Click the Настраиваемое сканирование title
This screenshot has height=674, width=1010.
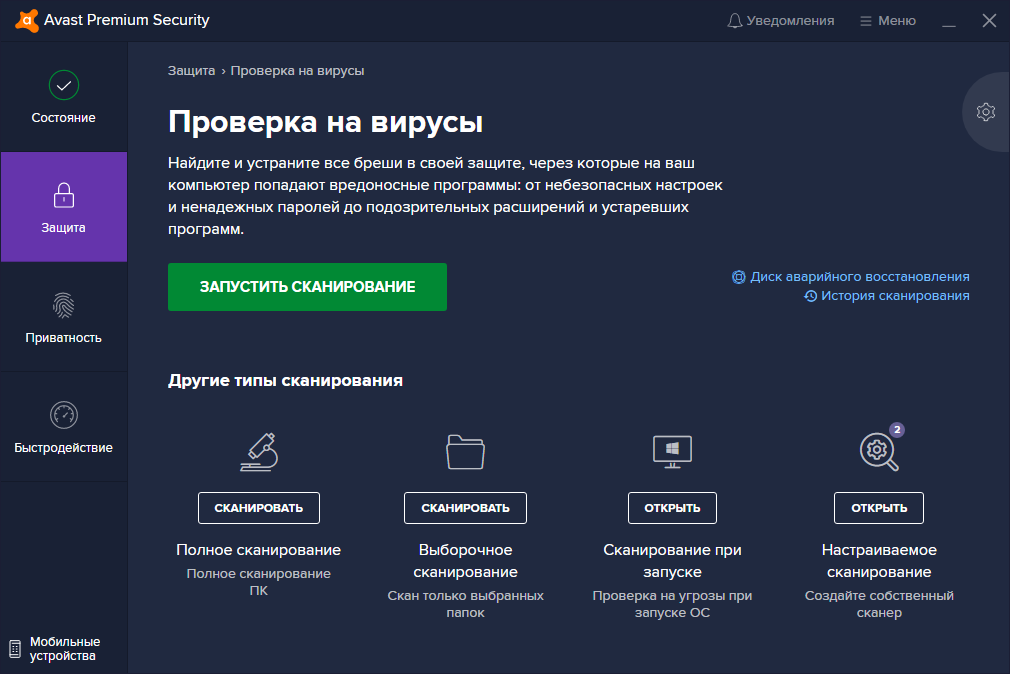pyautogui.click(x=879, y=561)
